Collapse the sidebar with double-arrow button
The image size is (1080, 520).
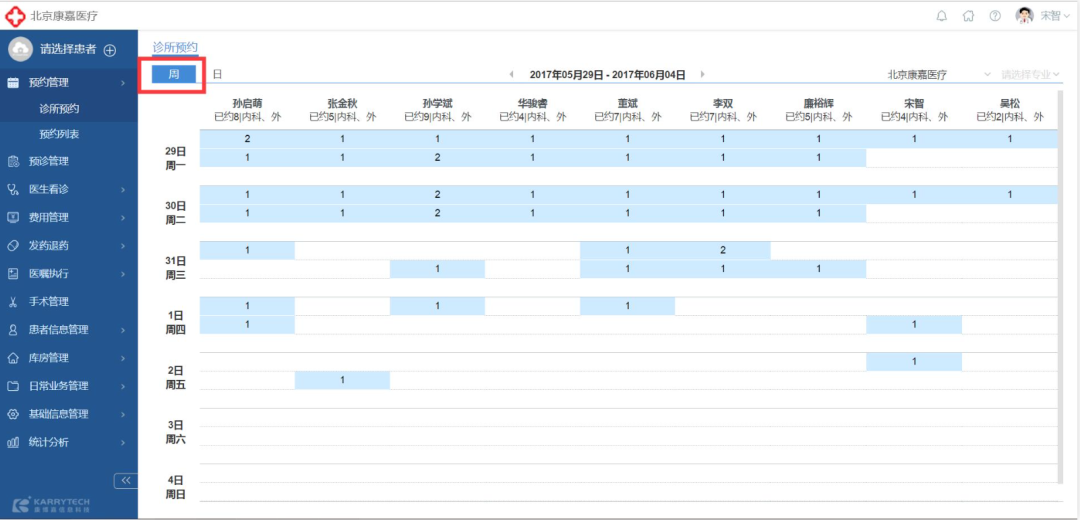coord(125,481)
